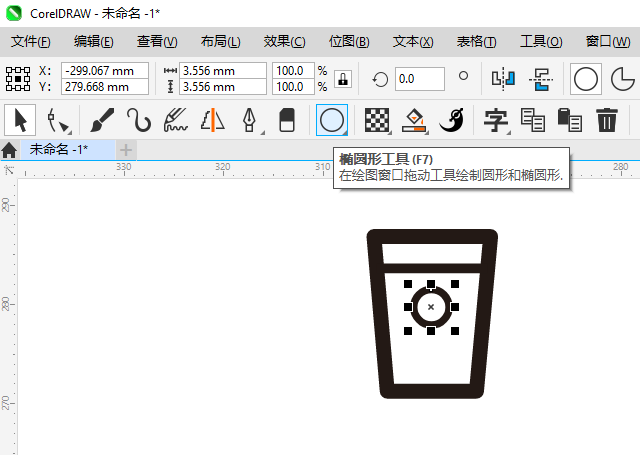Viewport: 640px width, 455px height.
Task: Open the 布局(L) menu
Action: tap(220, 41)
